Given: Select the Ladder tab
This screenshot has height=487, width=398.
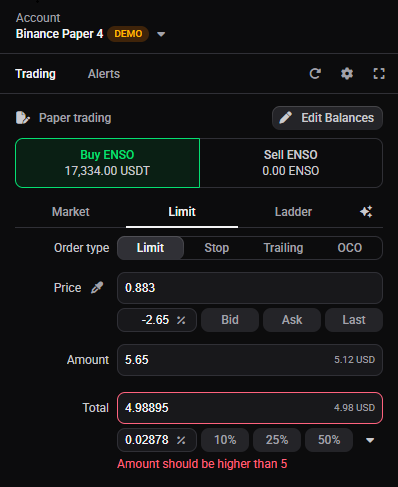Looking at the screenshot, I should (x=293, y=212).
